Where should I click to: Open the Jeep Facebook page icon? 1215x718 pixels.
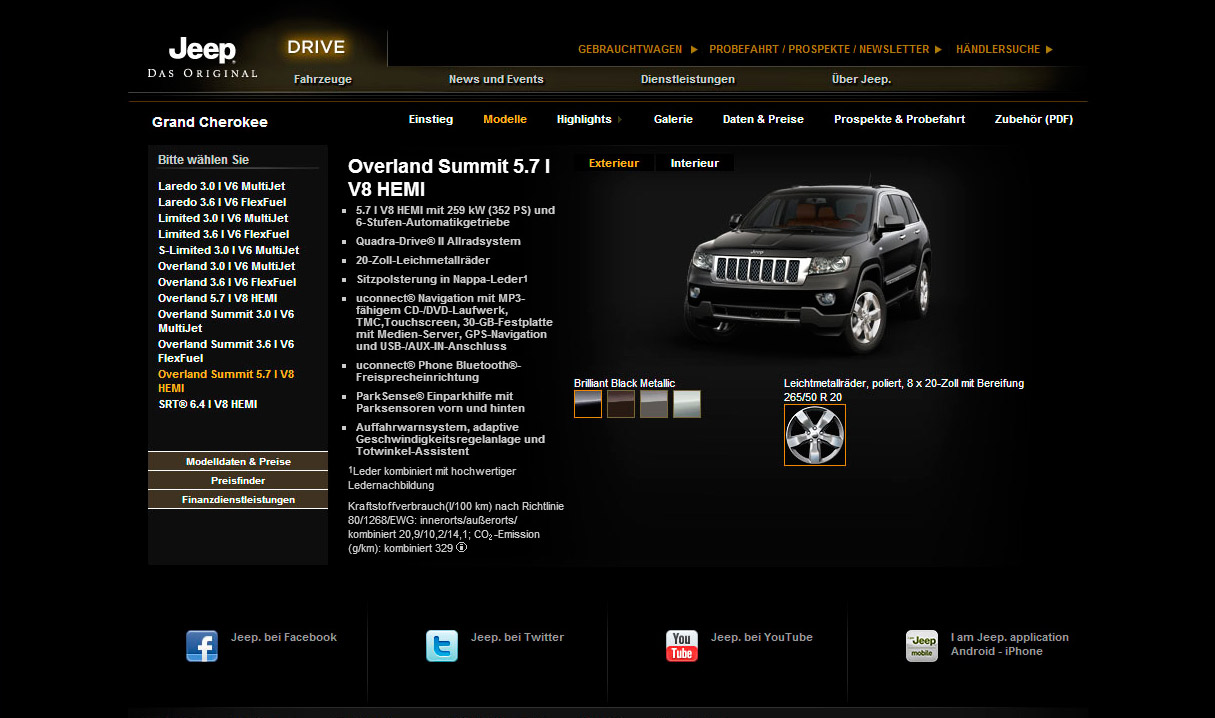point(202,646)
